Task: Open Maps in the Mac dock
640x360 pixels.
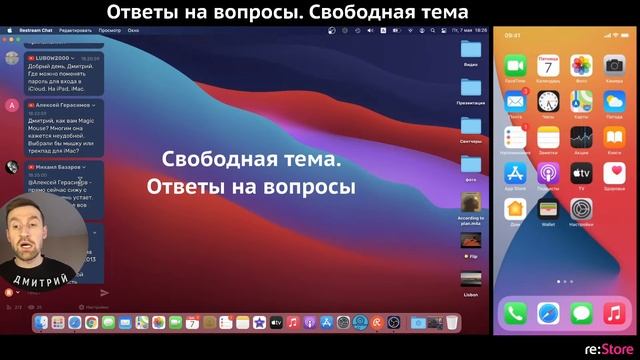Action: [142, 323]
